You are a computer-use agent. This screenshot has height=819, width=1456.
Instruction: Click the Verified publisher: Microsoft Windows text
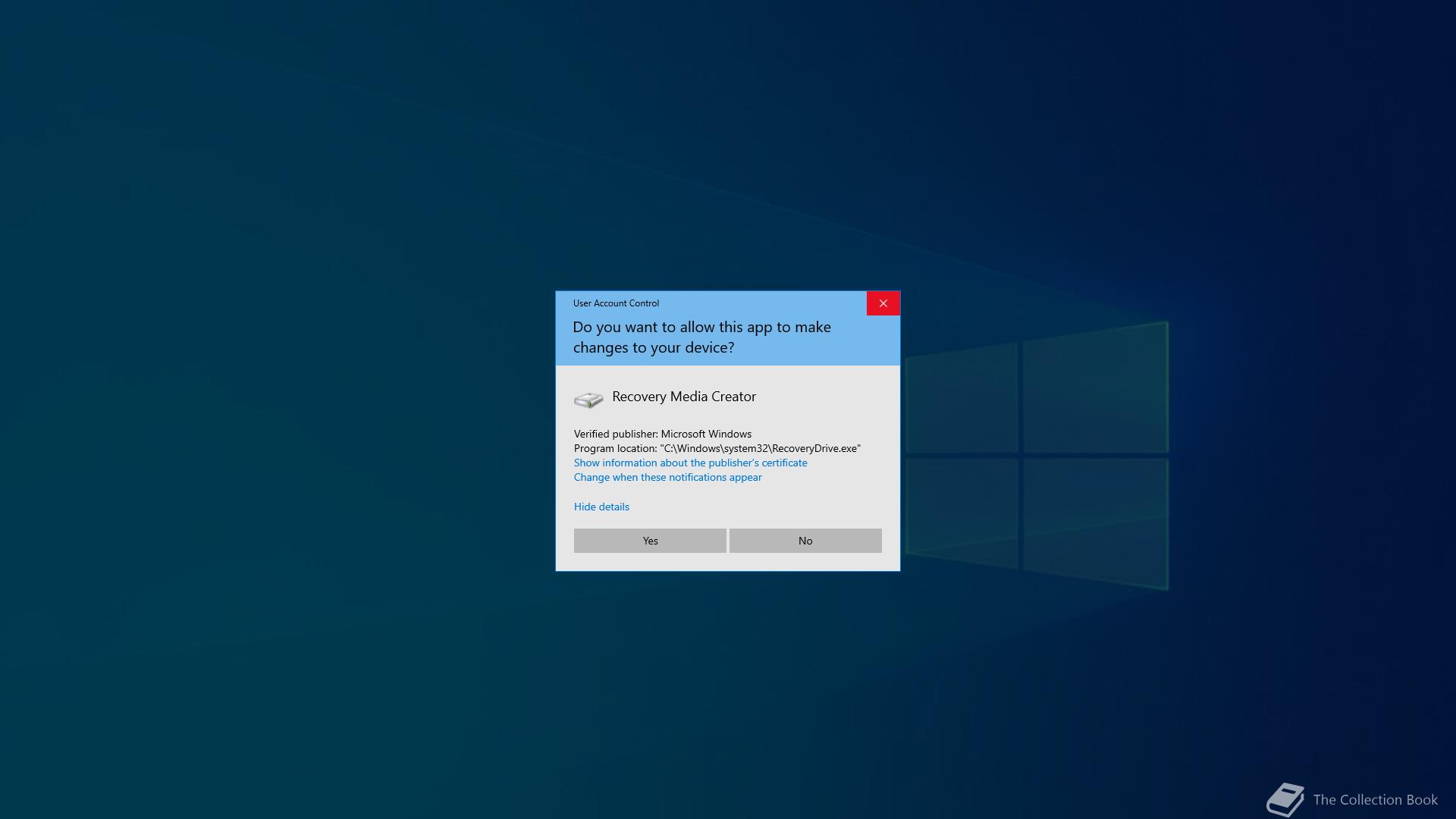(x=663, y=434)
